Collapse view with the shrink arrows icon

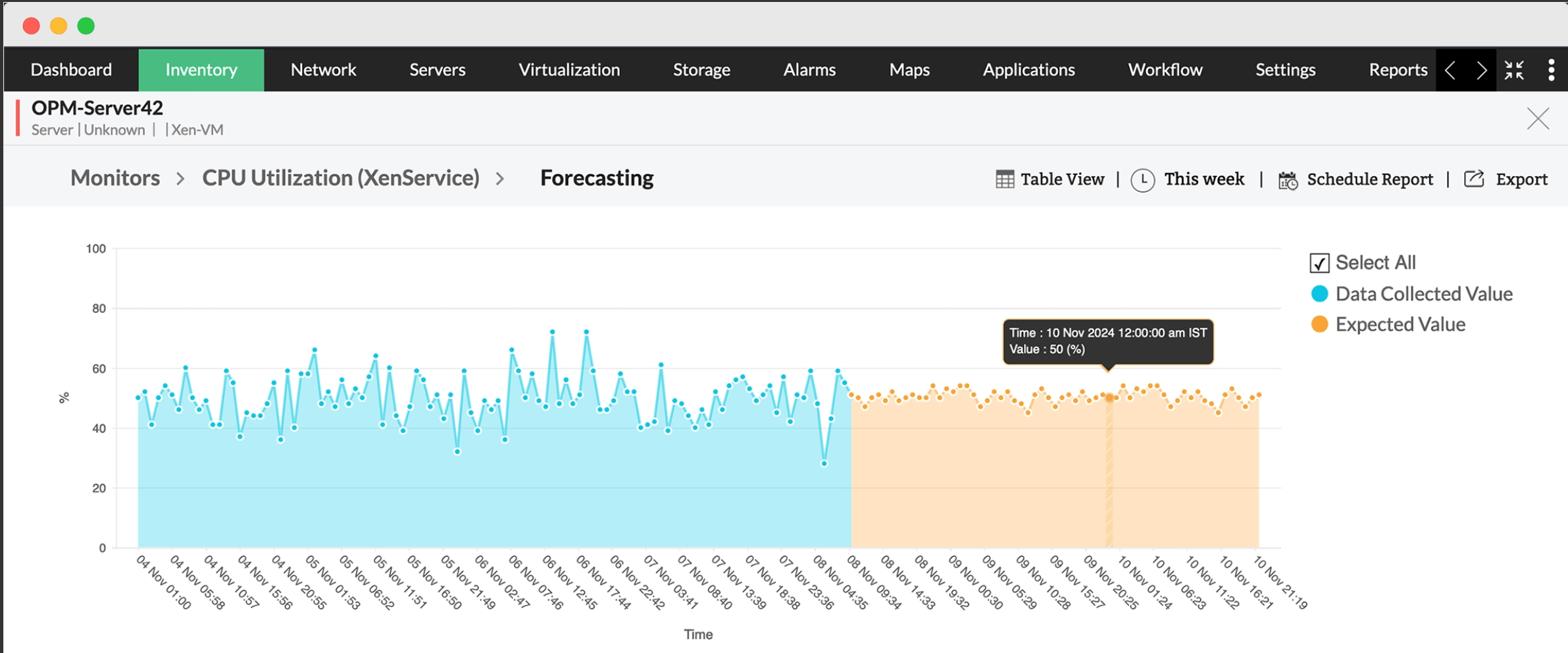(x=1514, y=70)
